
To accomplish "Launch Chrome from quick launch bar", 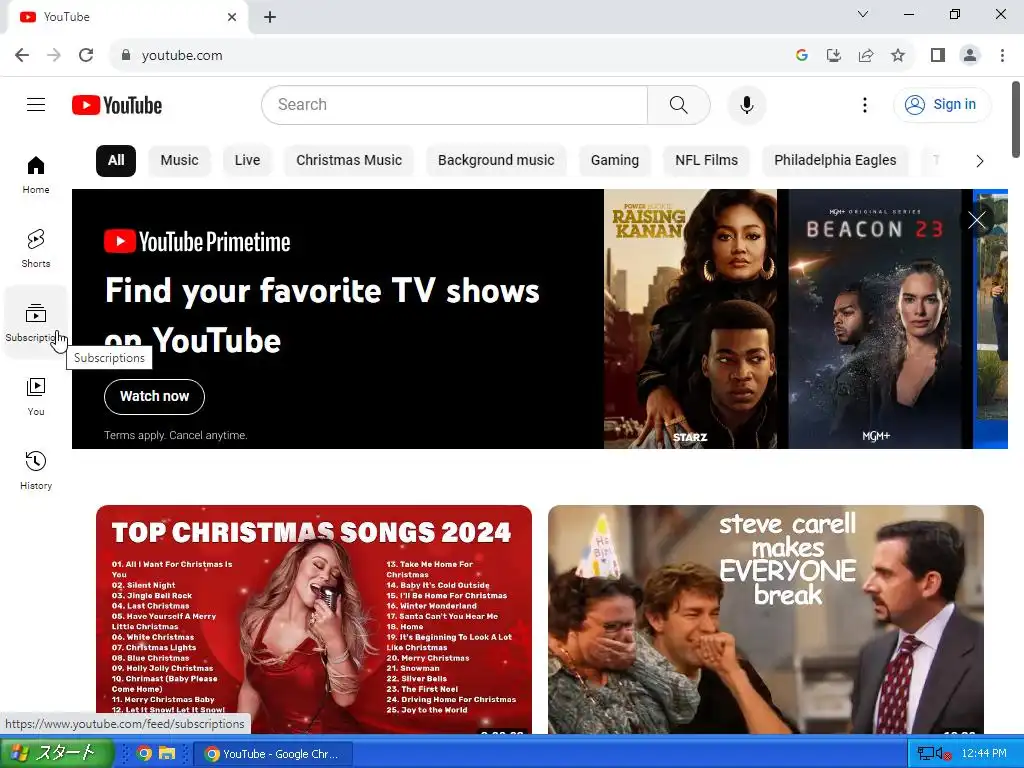I will point(144,754).
